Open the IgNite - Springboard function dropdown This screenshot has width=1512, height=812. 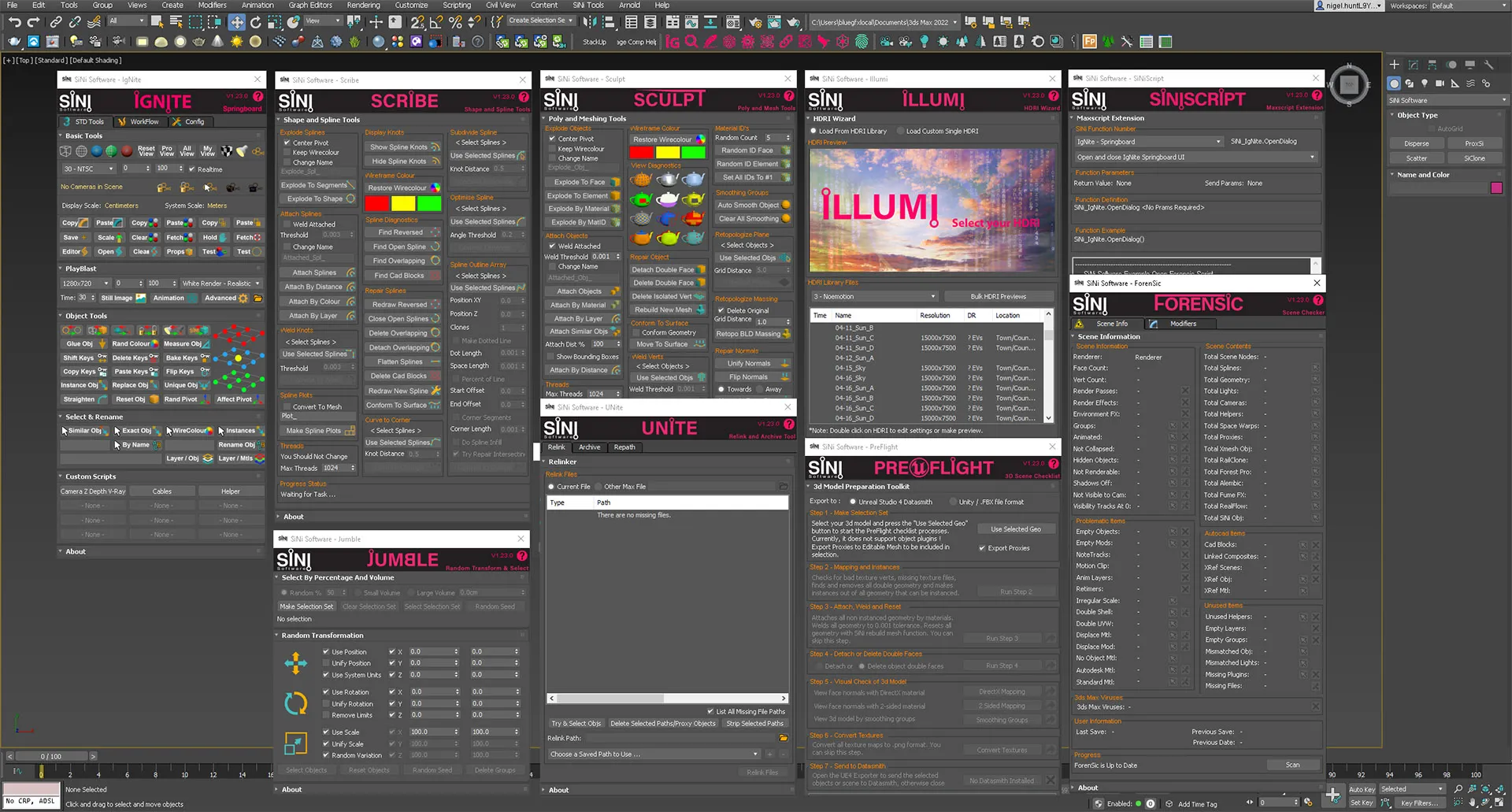pyautogui.click(x=1148, y=142)
